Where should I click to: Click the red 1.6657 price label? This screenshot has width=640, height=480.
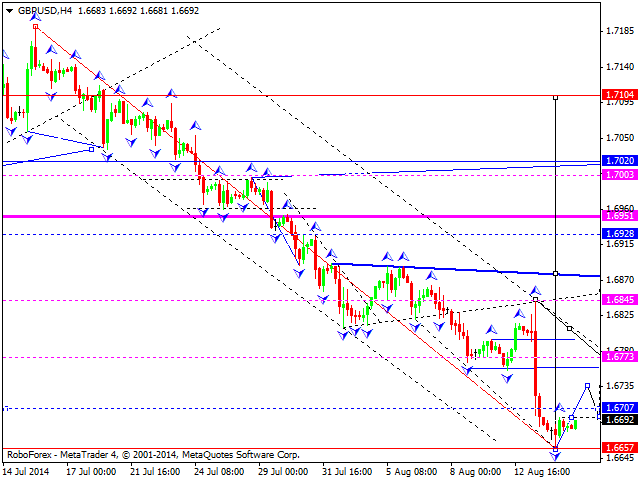click(x=620, y=447)
